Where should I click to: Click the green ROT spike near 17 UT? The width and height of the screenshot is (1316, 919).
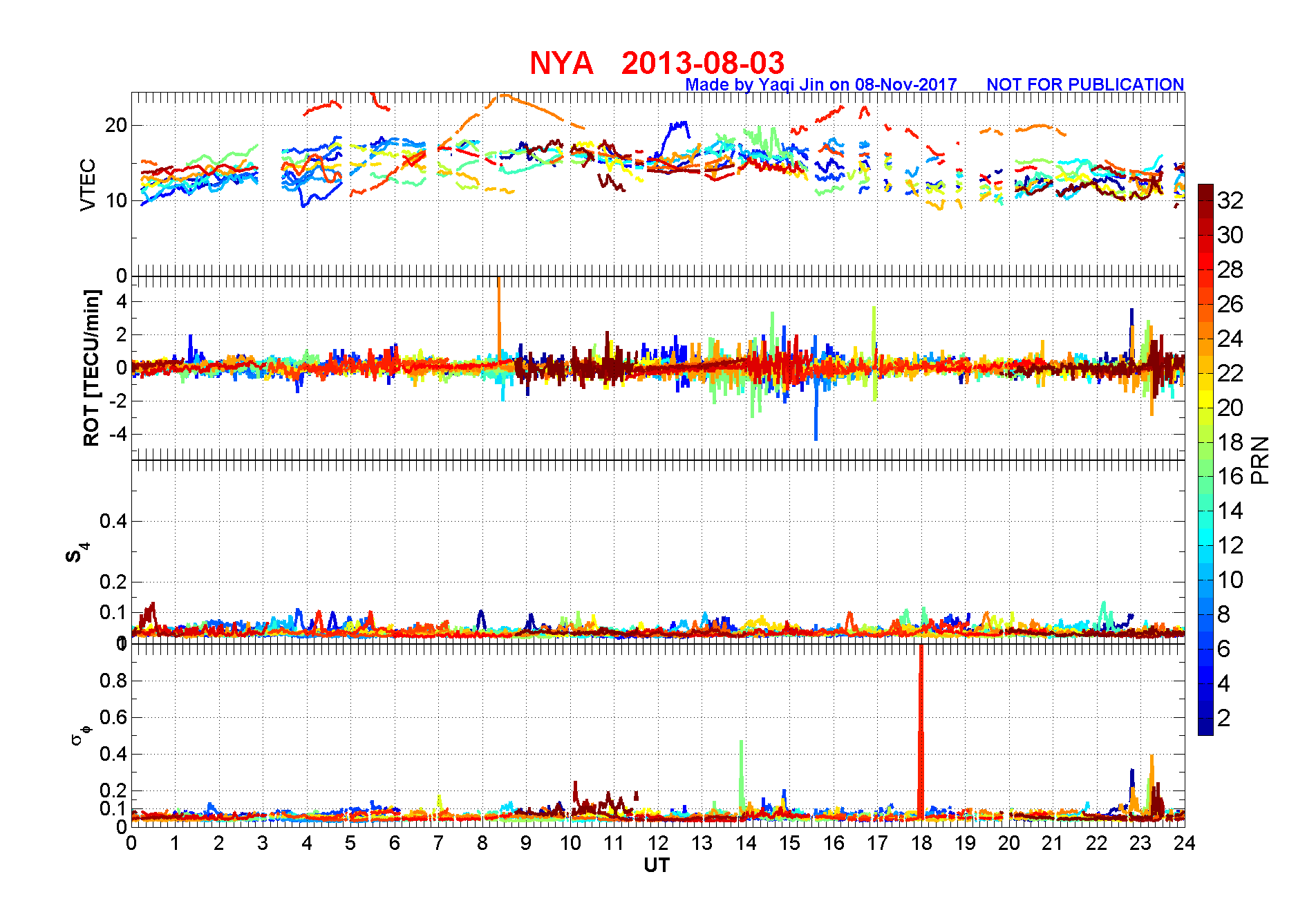[x=874, y=352]
